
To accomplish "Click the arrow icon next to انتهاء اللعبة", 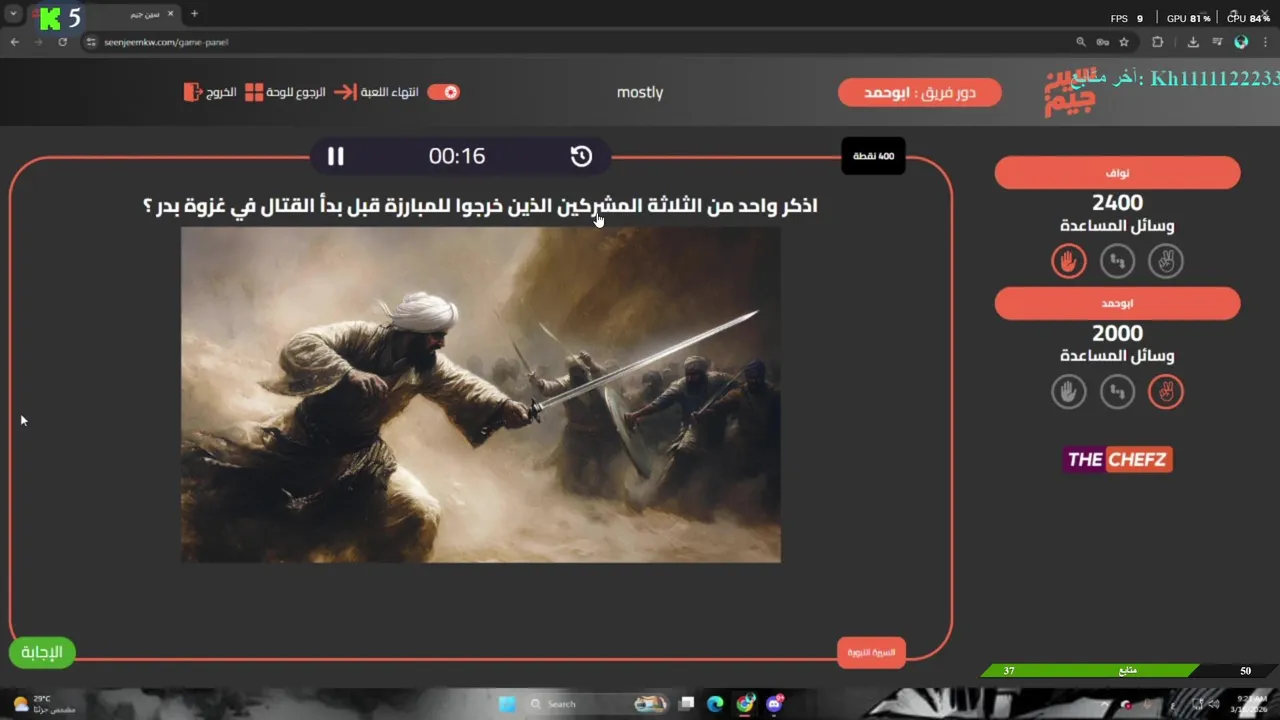I will (x=345, y=92).
